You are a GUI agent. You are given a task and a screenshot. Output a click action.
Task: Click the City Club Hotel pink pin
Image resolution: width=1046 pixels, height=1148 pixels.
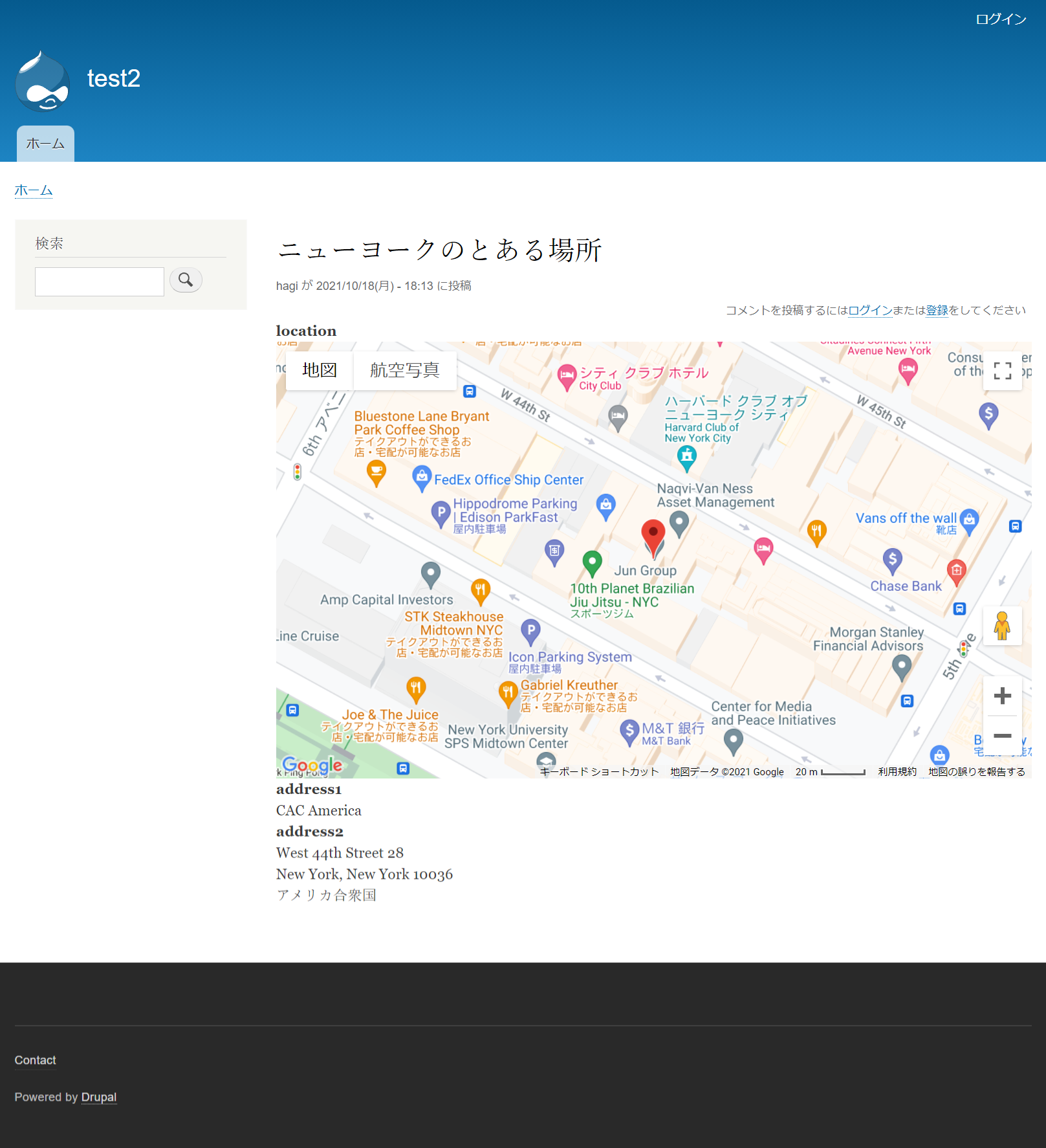[x=567, y=377]
